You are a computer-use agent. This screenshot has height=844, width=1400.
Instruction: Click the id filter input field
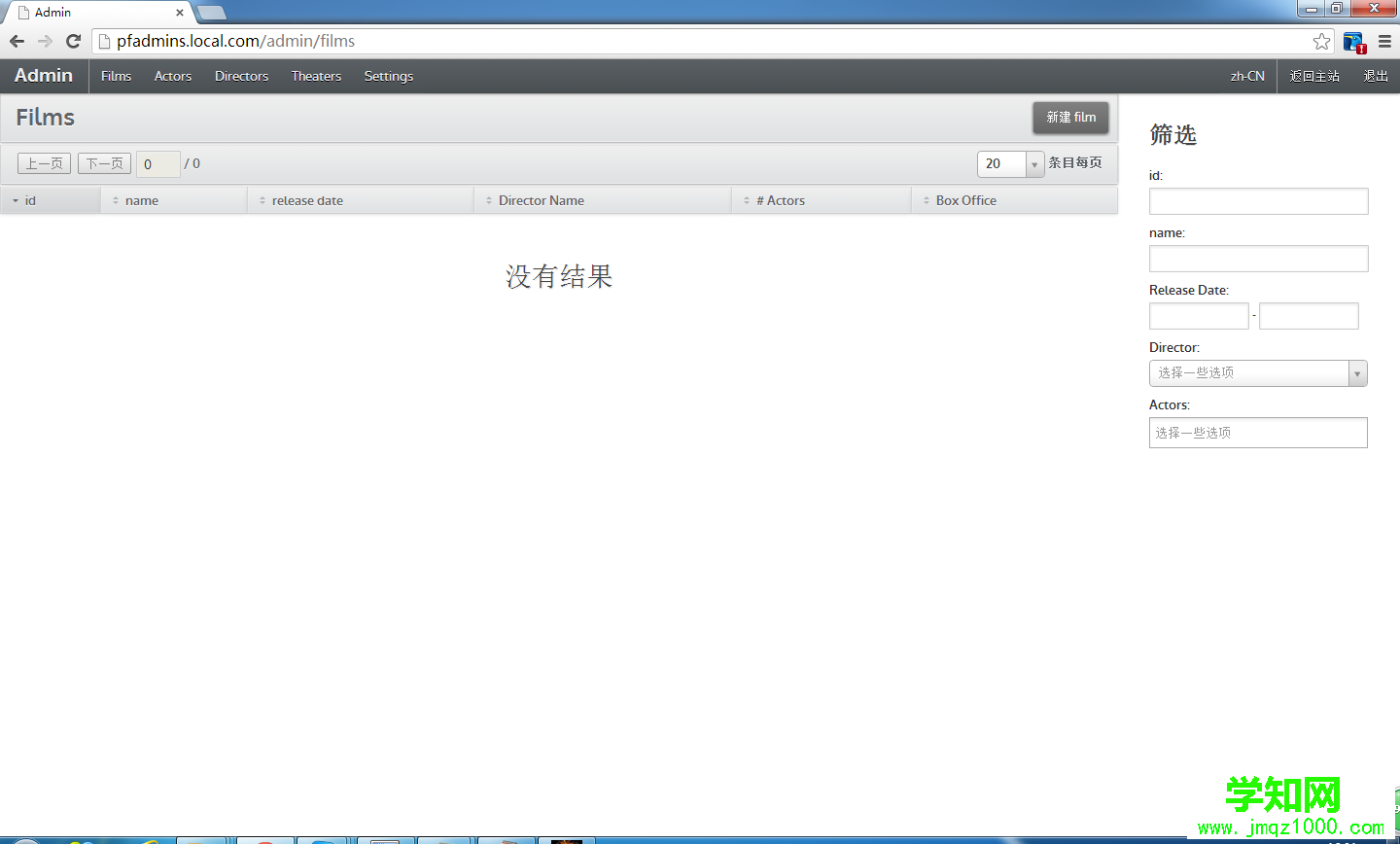(1258, 201)
